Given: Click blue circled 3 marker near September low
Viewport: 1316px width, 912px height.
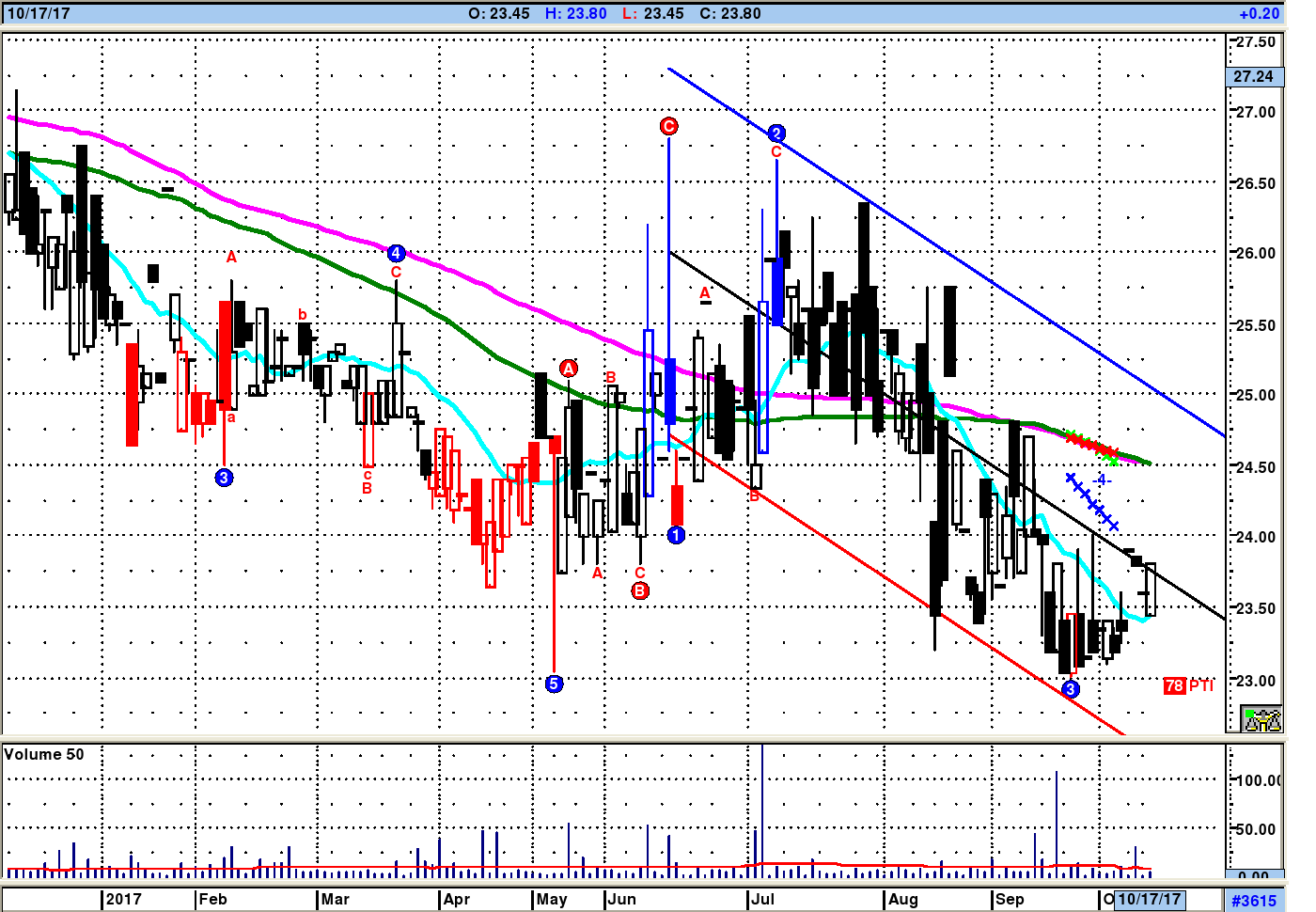Looking at the screenshot, I should (1071, 689).
